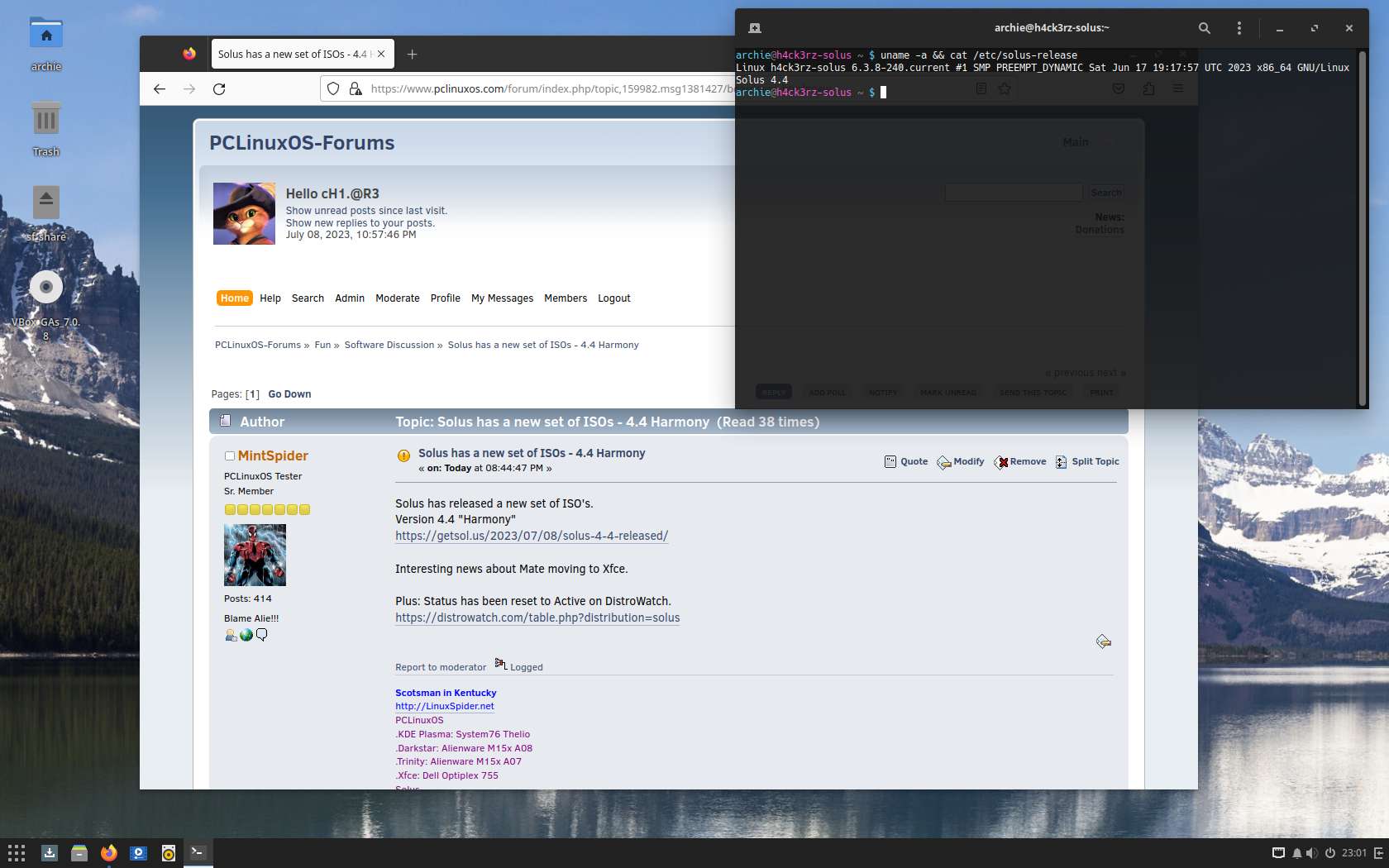Go back in Firefox
The width and height of the screenshot is (1389, 868).
click(x=160, y=88)
